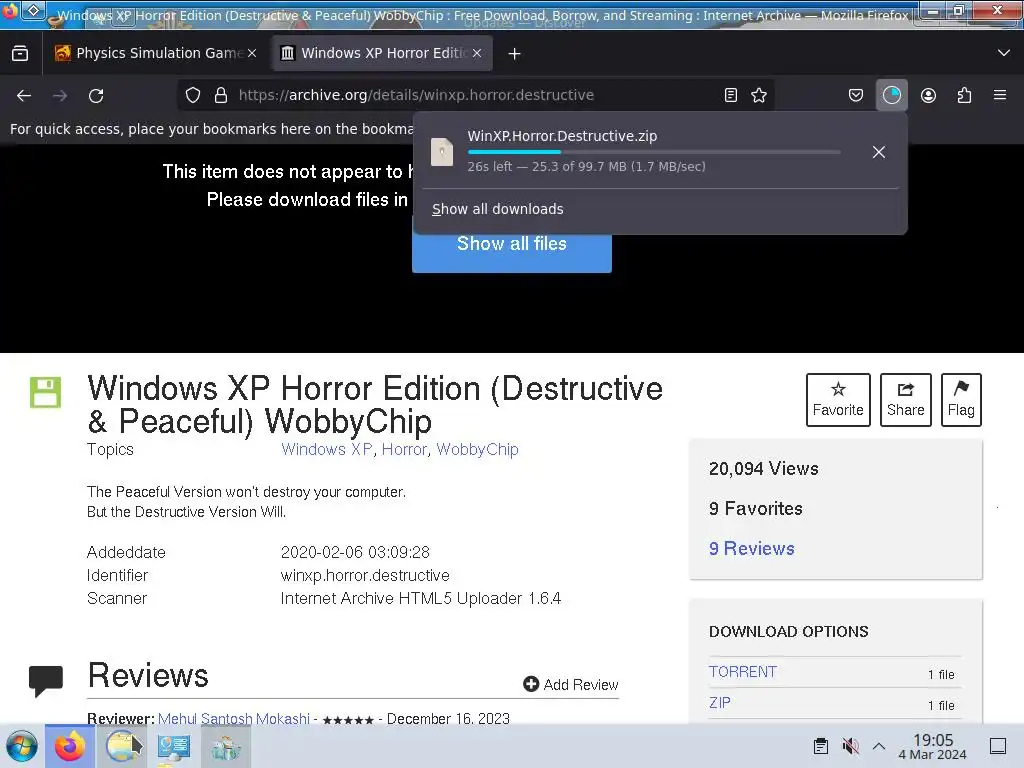The image size is (1024, 768).
Task: Close the Physics Simulation Game tab
Action: (x=252, y=53)
